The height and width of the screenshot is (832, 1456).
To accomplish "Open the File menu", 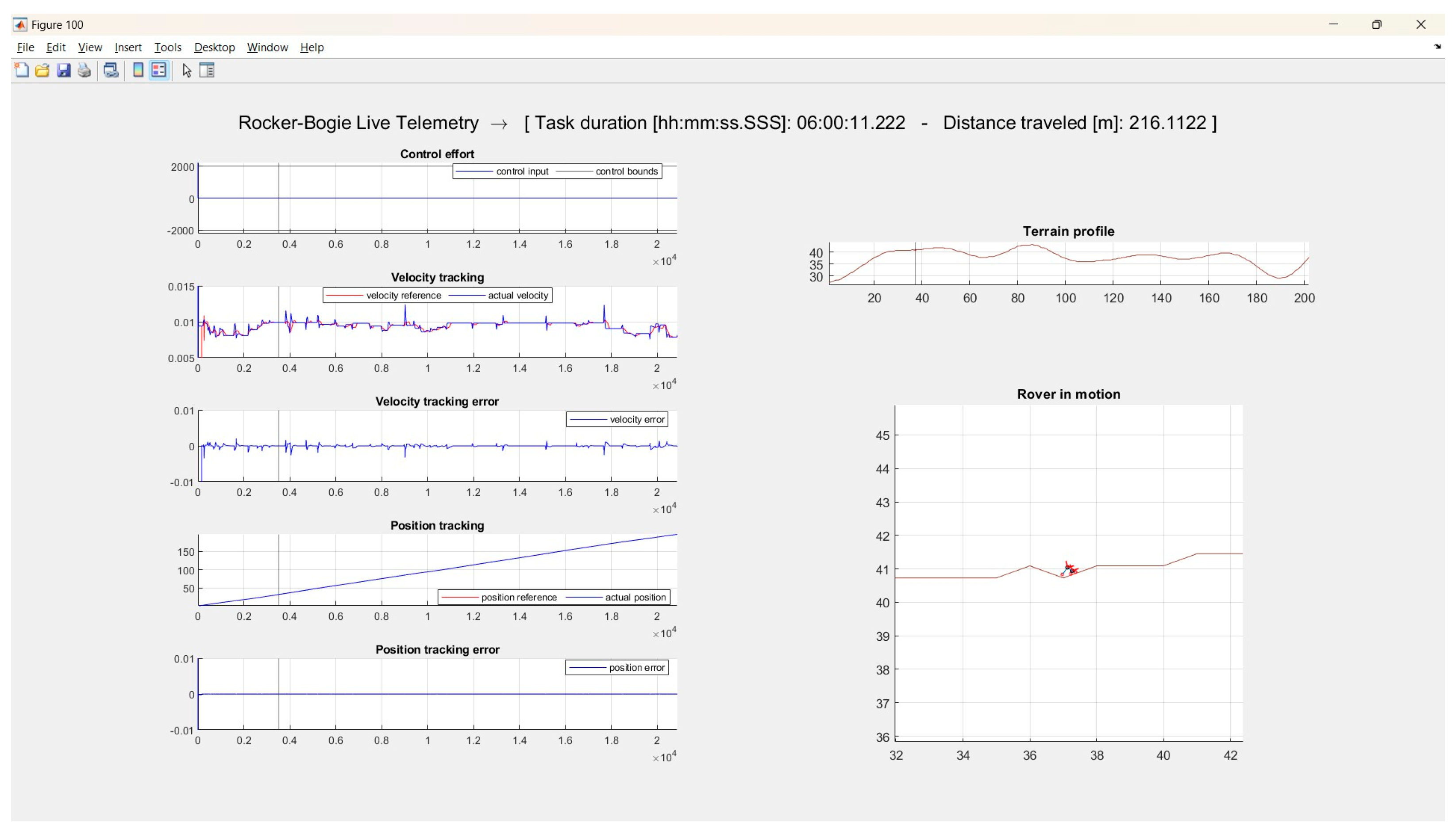I will point(25,47).
